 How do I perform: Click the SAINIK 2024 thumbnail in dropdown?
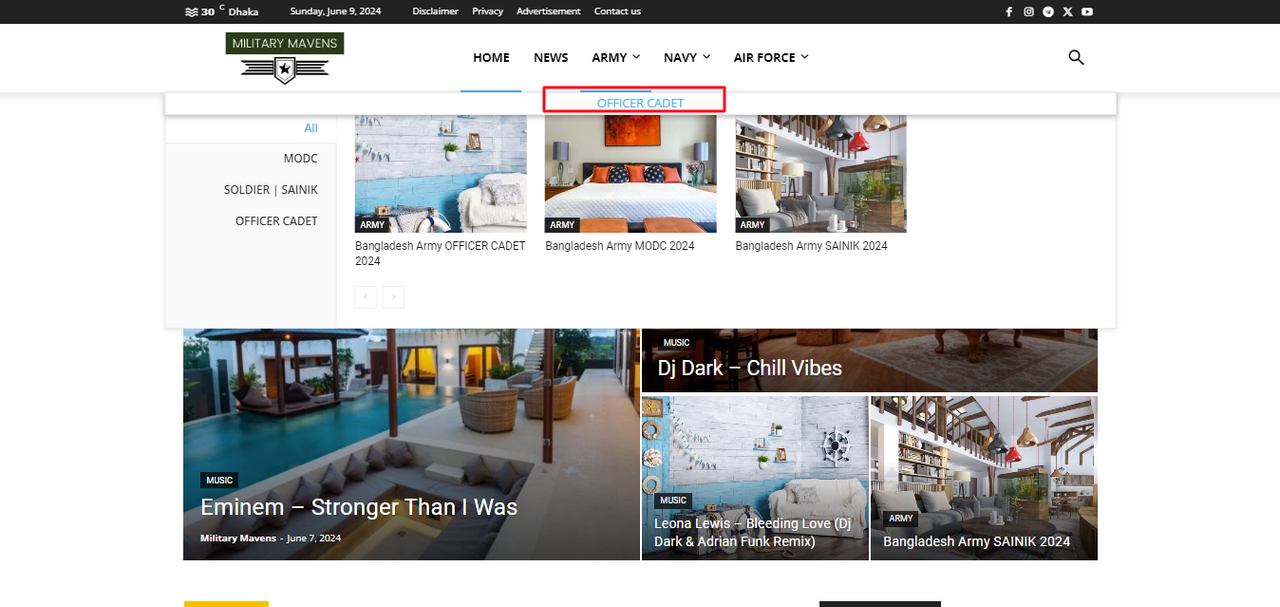(x=821, y=174)
